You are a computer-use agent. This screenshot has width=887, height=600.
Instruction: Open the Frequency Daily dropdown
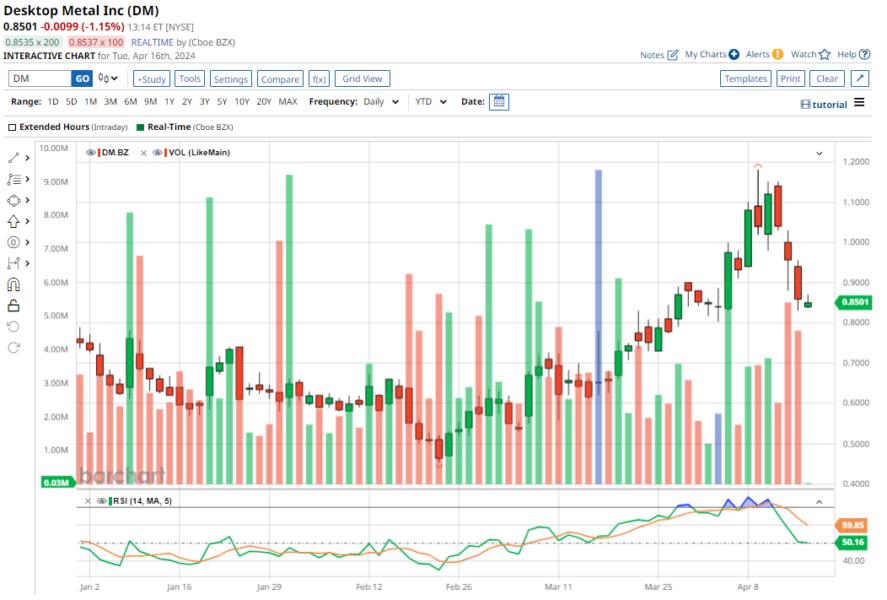[x=381, y=102]
